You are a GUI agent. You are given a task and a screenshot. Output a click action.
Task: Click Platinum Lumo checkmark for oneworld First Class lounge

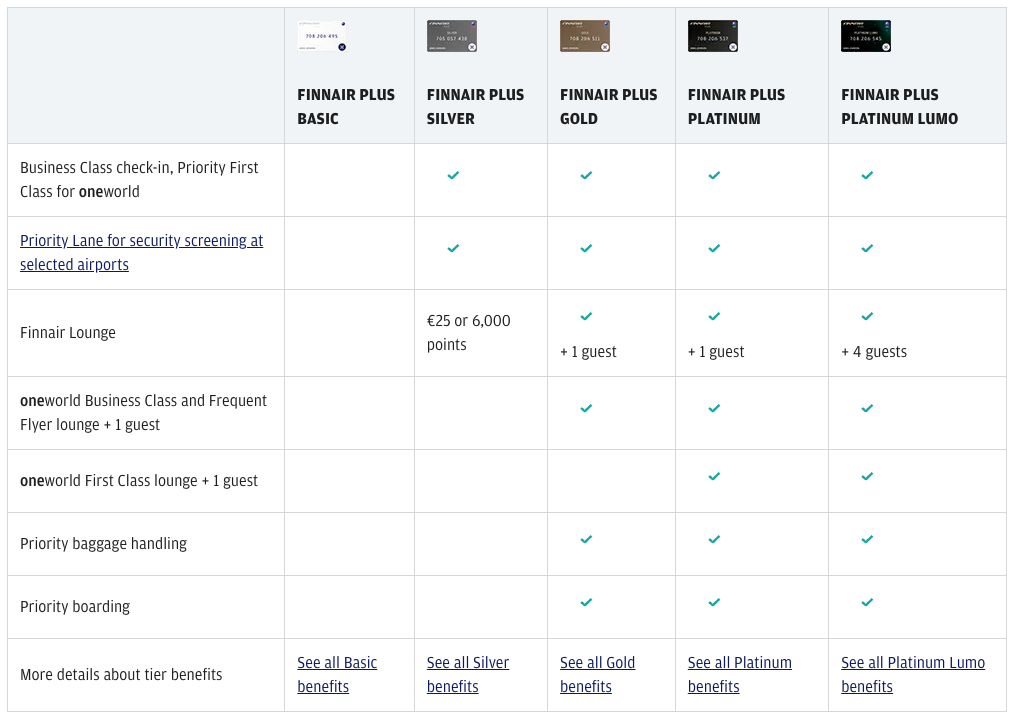pos(867,476)
